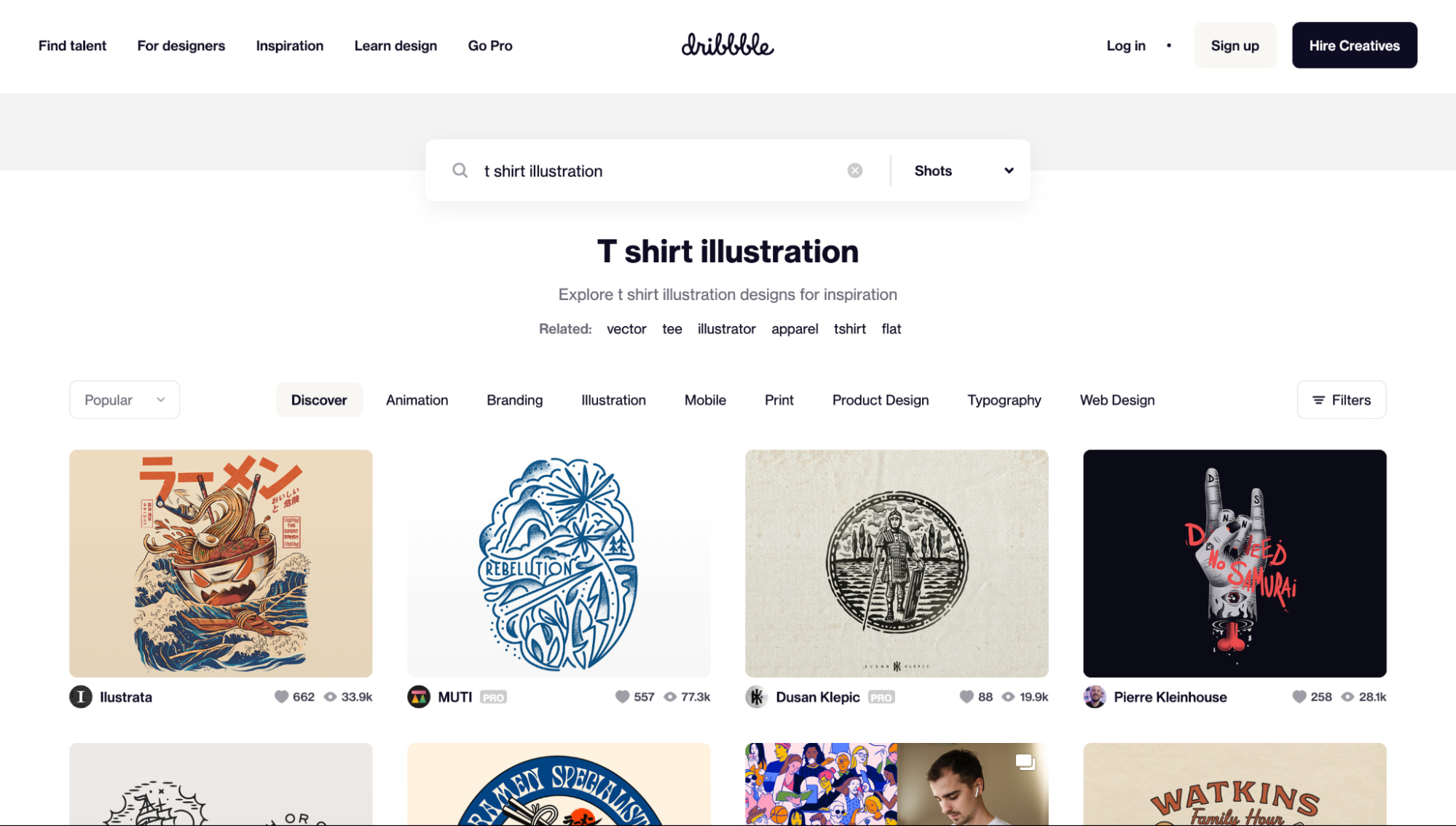
Task: Click the Hire Creatives button
Action: [x=1355, y=45]
